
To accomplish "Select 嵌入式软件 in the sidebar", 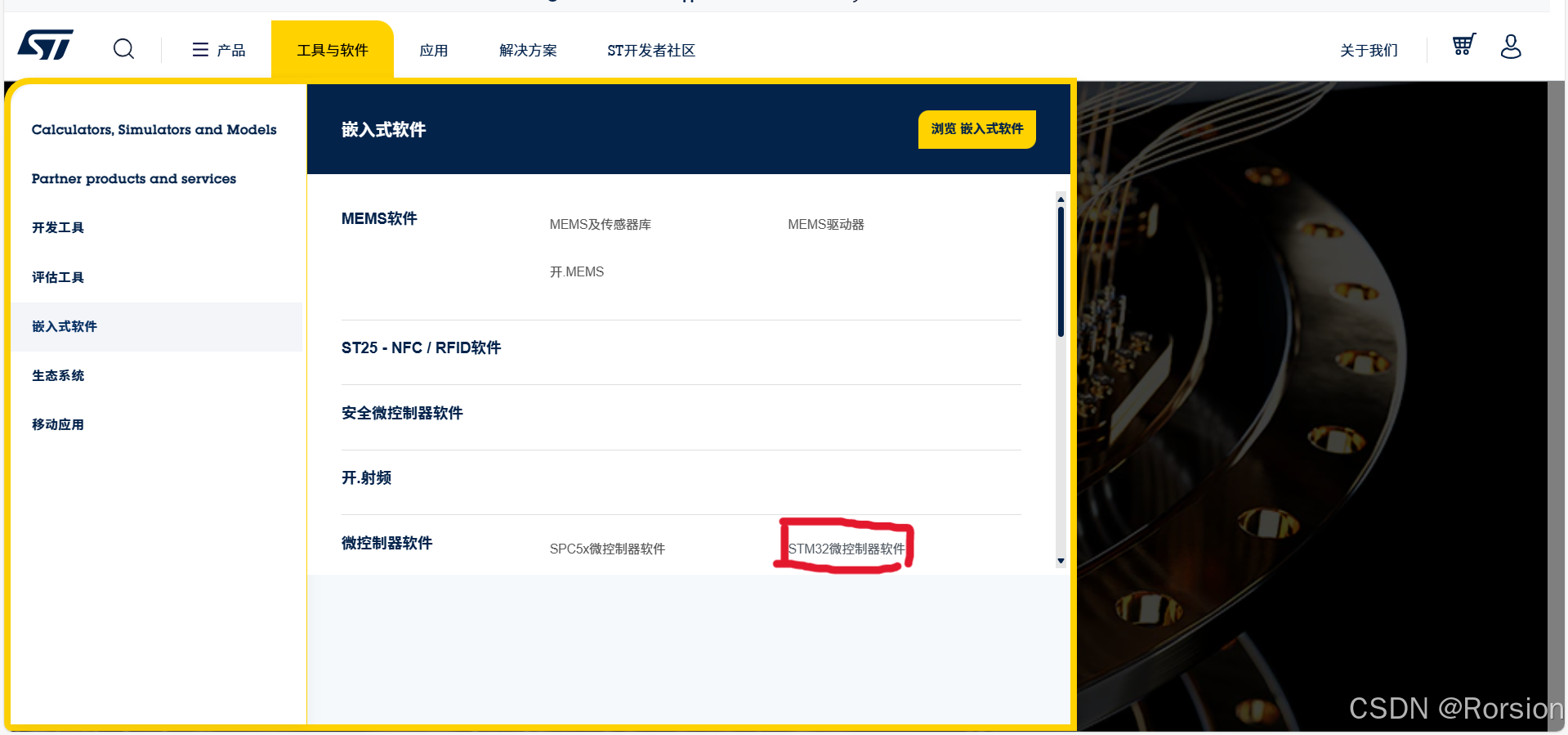I will pos(157,327).
